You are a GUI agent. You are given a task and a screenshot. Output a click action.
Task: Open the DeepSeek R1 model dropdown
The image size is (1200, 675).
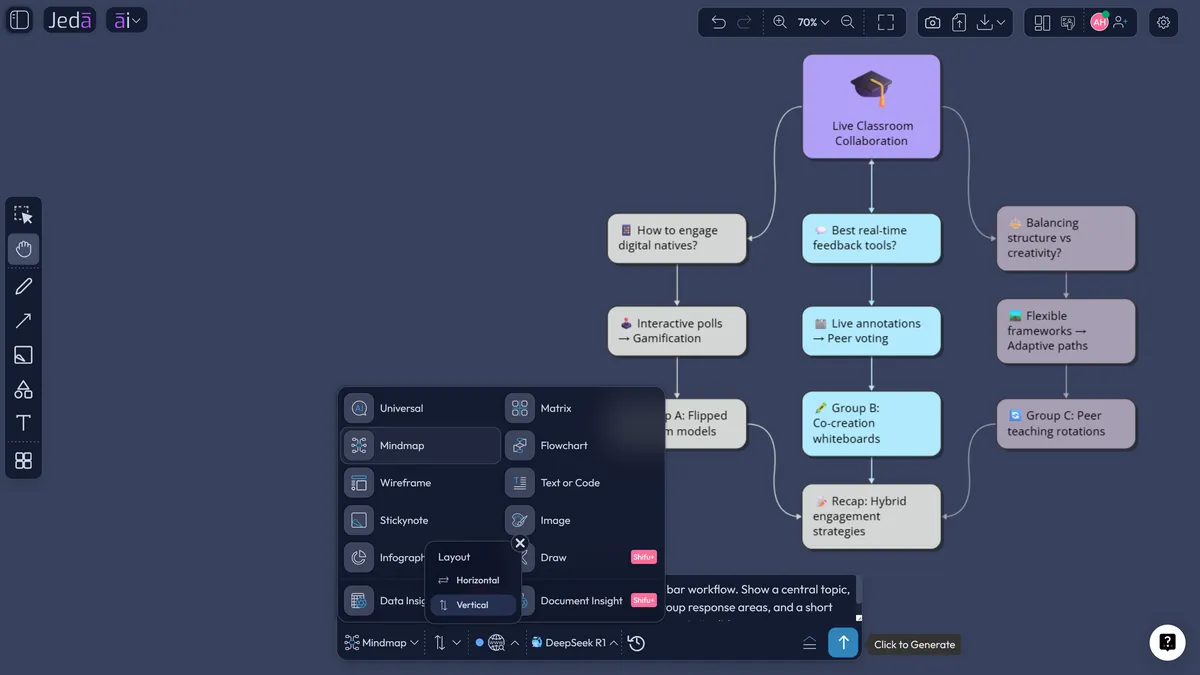point(574,643)
